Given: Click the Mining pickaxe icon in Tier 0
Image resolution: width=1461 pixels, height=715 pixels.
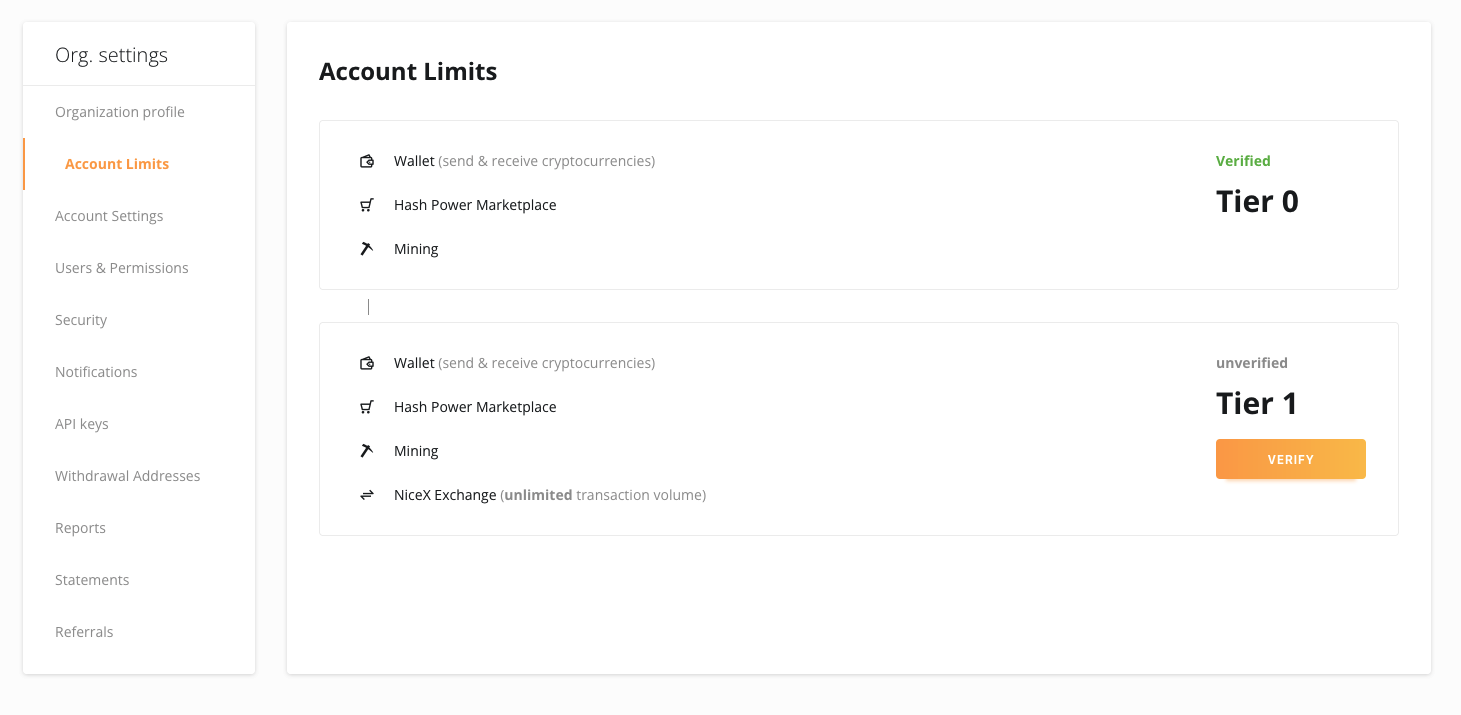Looking at the screenshot, I should (367, 248).
